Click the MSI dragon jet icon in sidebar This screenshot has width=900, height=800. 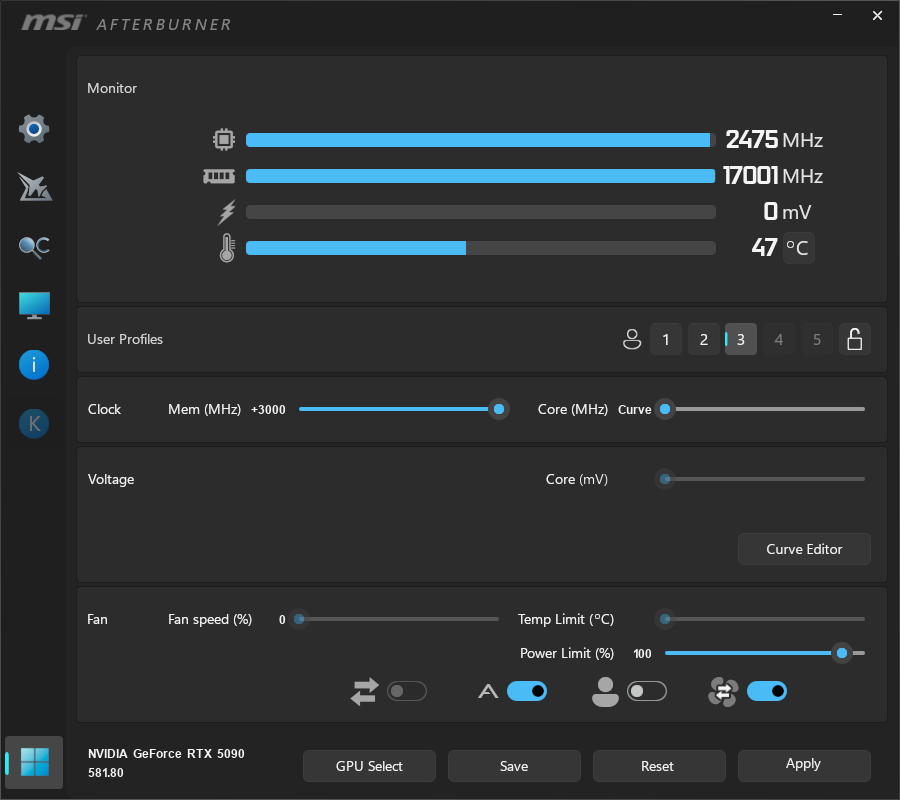pyautogui.click(x=34, y=187)
